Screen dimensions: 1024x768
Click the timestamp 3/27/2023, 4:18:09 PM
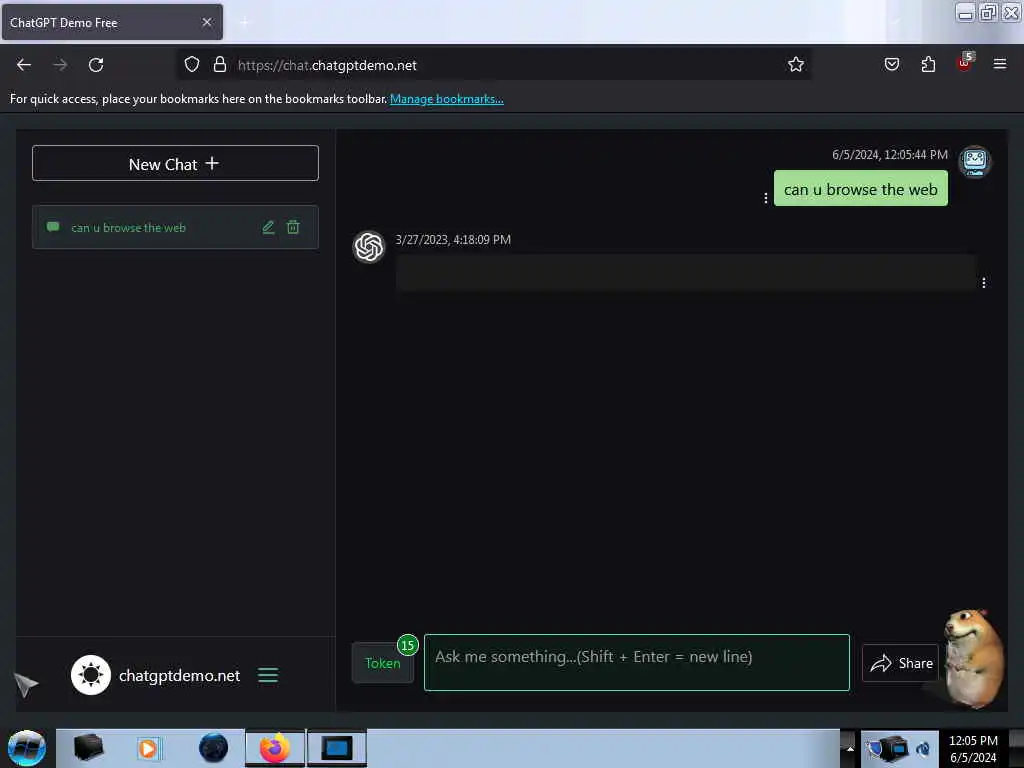453,240
